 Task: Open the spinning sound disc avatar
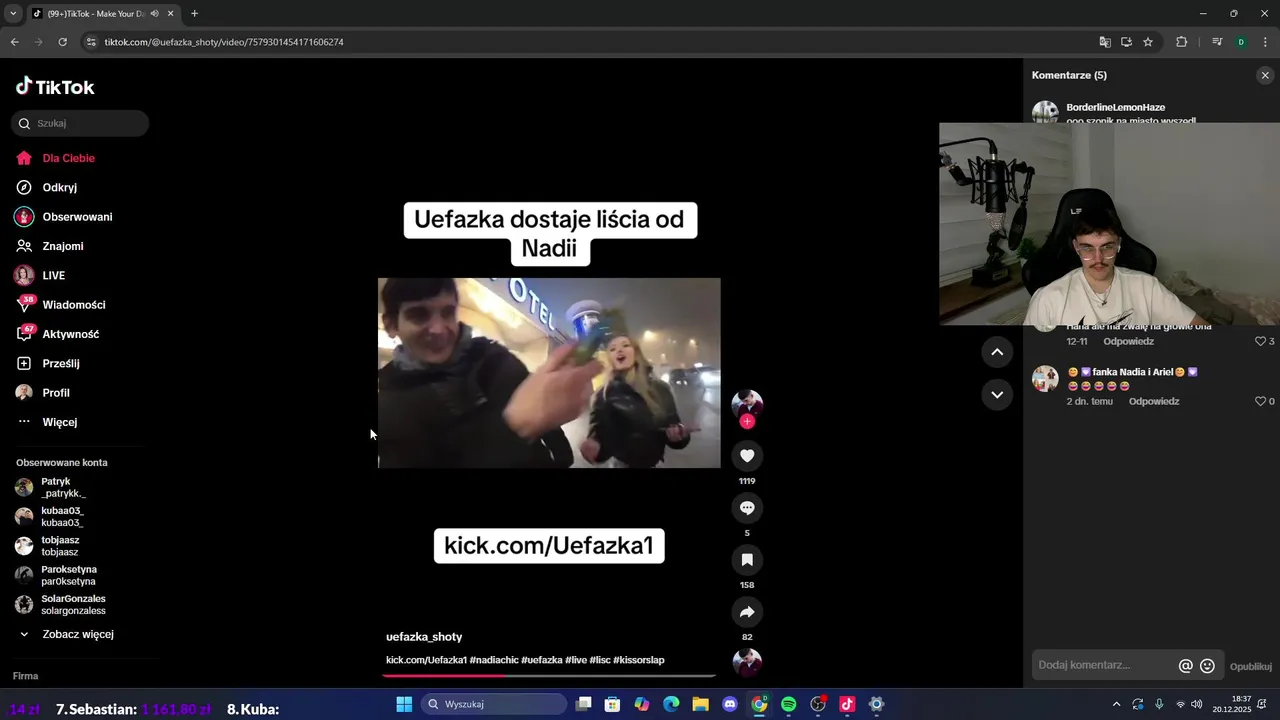(747, 662)
